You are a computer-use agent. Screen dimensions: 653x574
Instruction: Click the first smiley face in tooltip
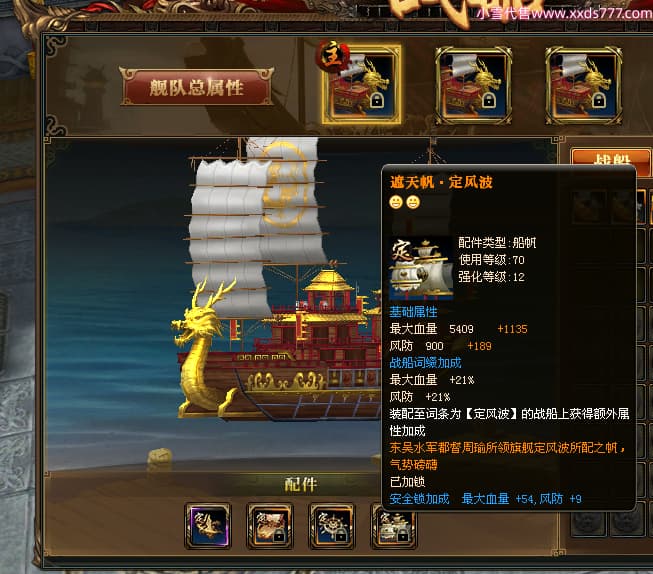coord(396,202)
